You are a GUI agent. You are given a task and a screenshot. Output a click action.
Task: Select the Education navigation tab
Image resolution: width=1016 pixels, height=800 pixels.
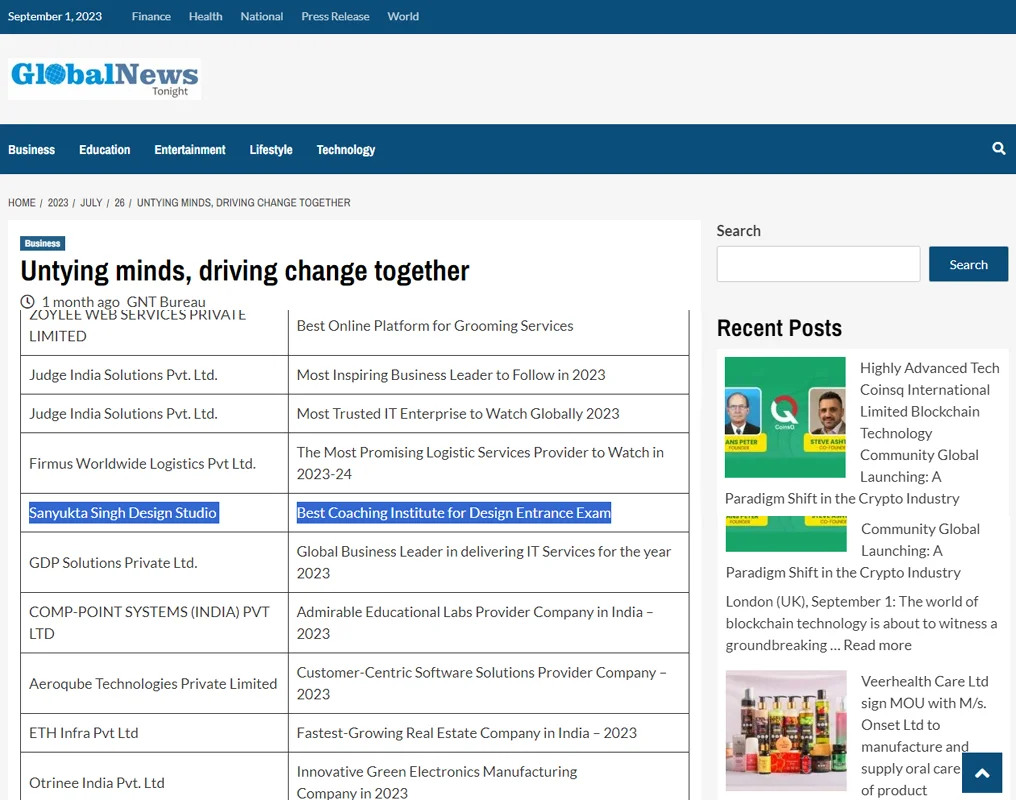[105, 149]
